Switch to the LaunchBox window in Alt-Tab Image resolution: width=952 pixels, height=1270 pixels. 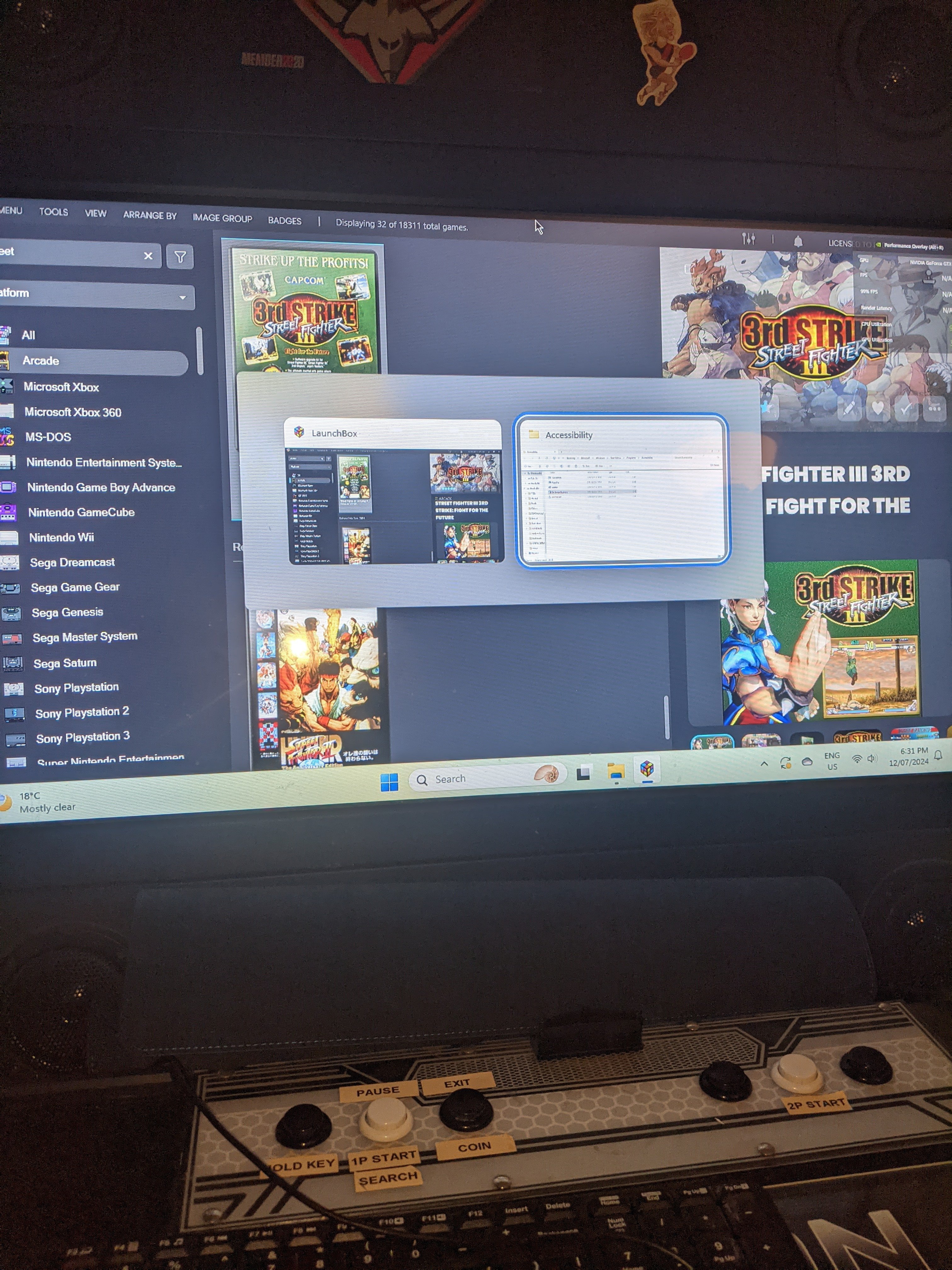[x=394, y=491]
